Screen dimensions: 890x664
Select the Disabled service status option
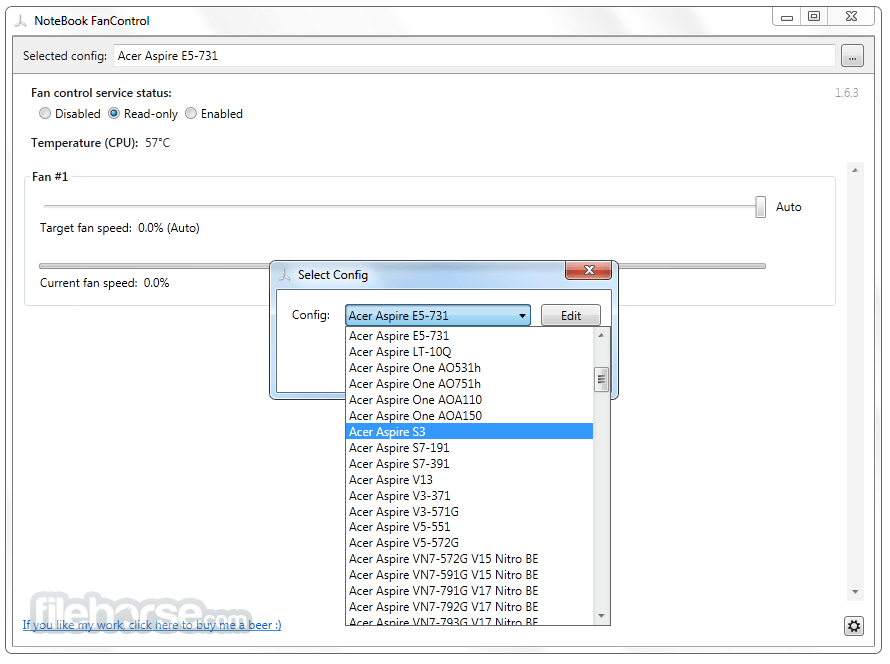click(x=45, y=114)
